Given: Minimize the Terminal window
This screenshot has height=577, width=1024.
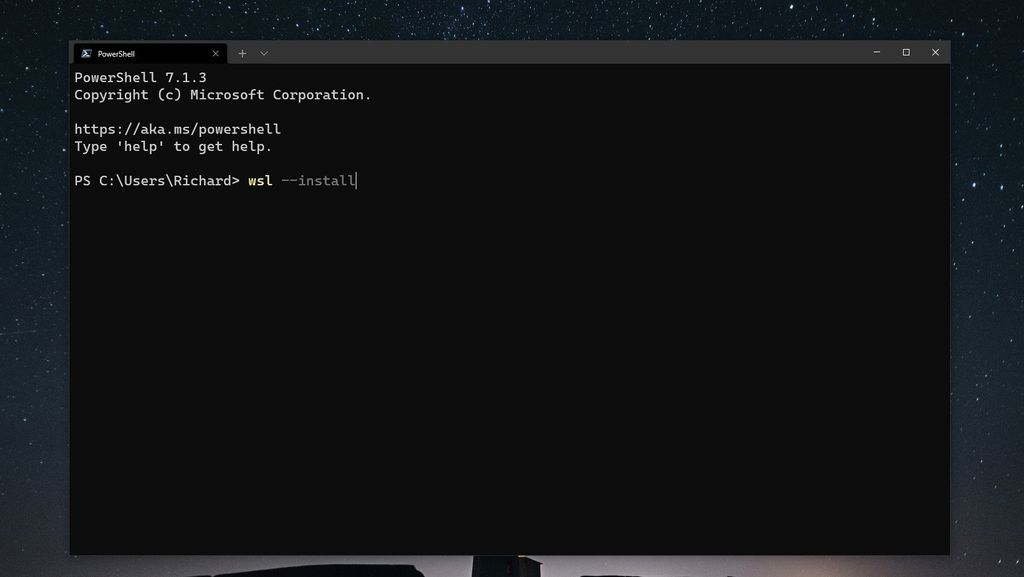Looking at the screenshot, I should pos(877,52).
